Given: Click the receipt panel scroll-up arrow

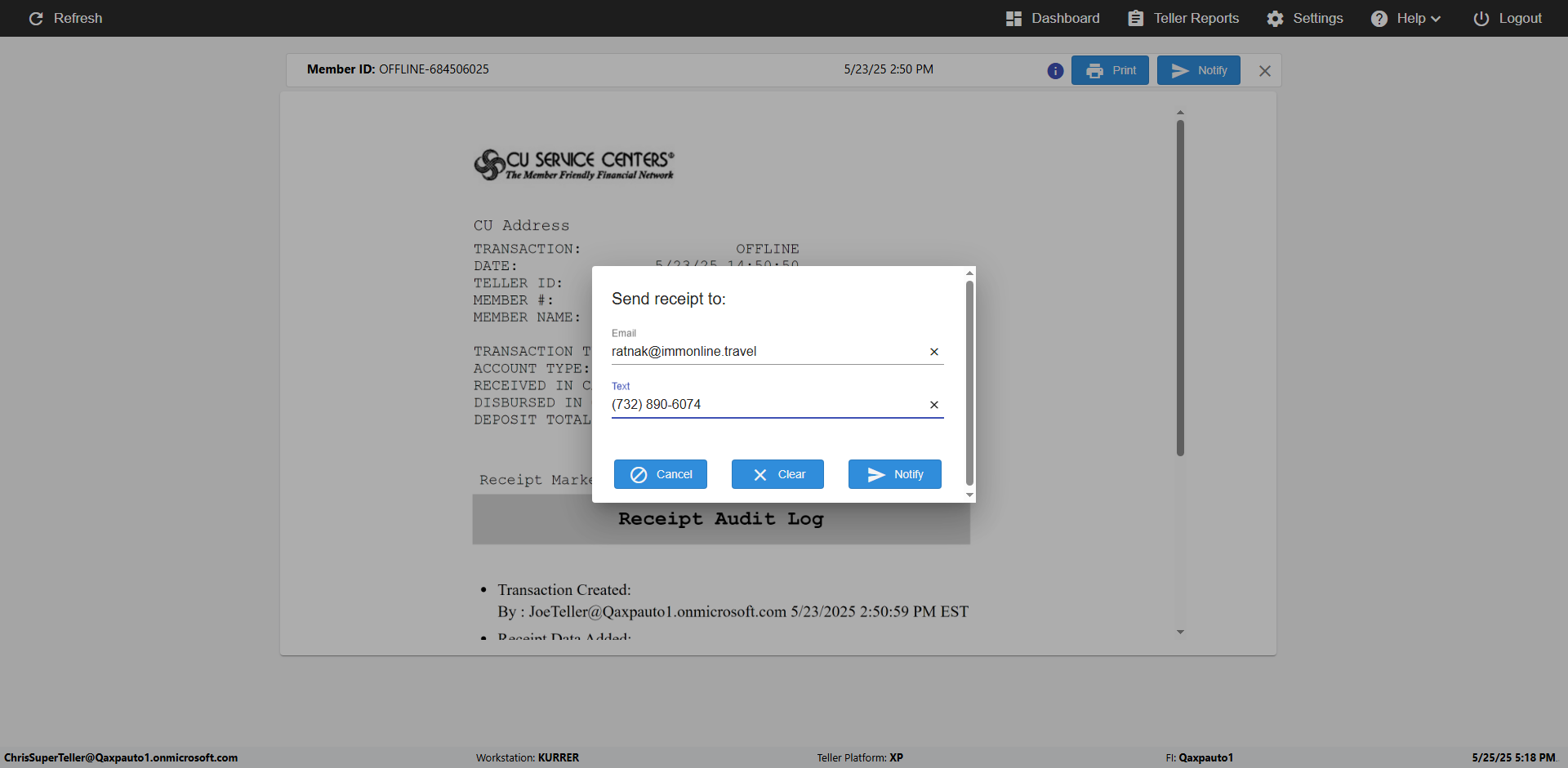Looking at the screenshot, I should (x=1180, y=113).
